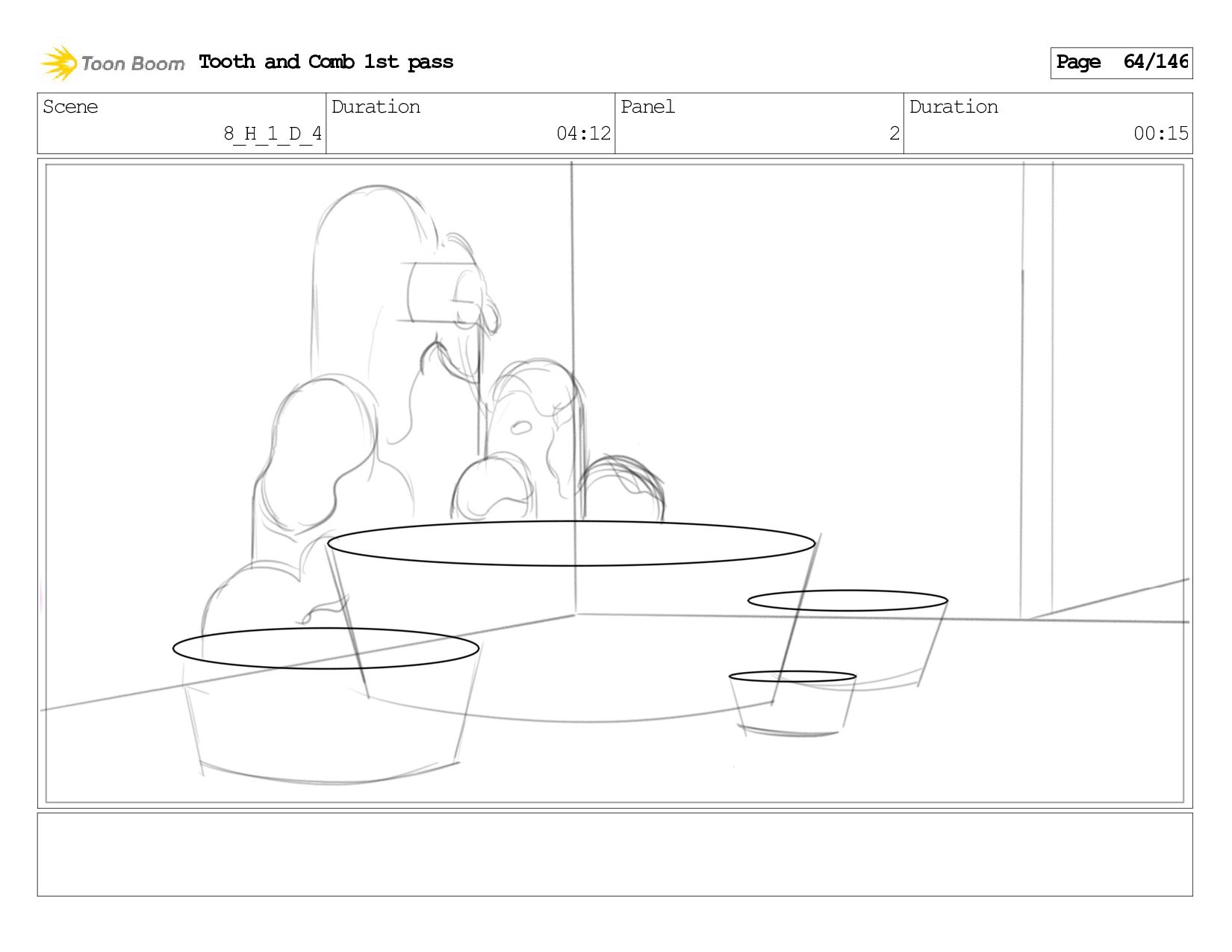This screenshot has width=1232, height=952.
Task: Click the empty notes box below panel
Action: pyautogui.click(x=615, y=854)
